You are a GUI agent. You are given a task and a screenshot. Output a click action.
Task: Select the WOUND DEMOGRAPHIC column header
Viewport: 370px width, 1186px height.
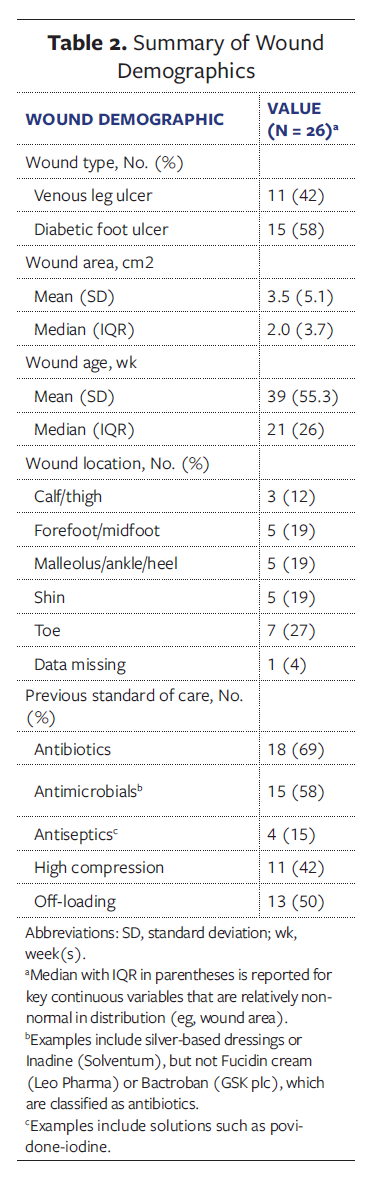tap(125, 119)
